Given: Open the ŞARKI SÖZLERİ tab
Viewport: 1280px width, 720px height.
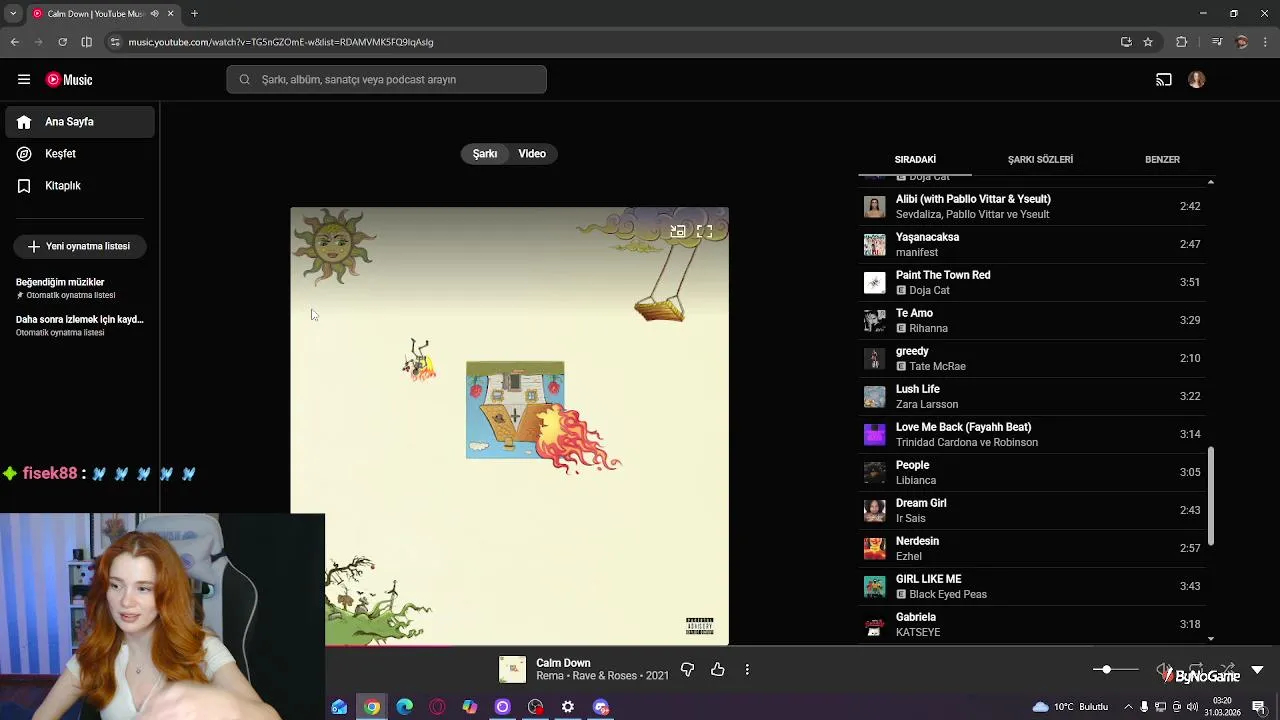Looking at the screenshot, I should click(x=1040, y=160).
